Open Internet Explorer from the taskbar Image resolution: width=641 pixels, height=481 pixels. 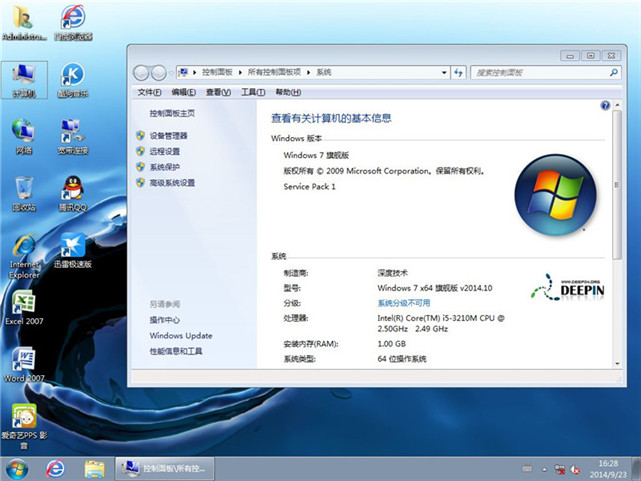pyautogui.click(x=55, y=469)
